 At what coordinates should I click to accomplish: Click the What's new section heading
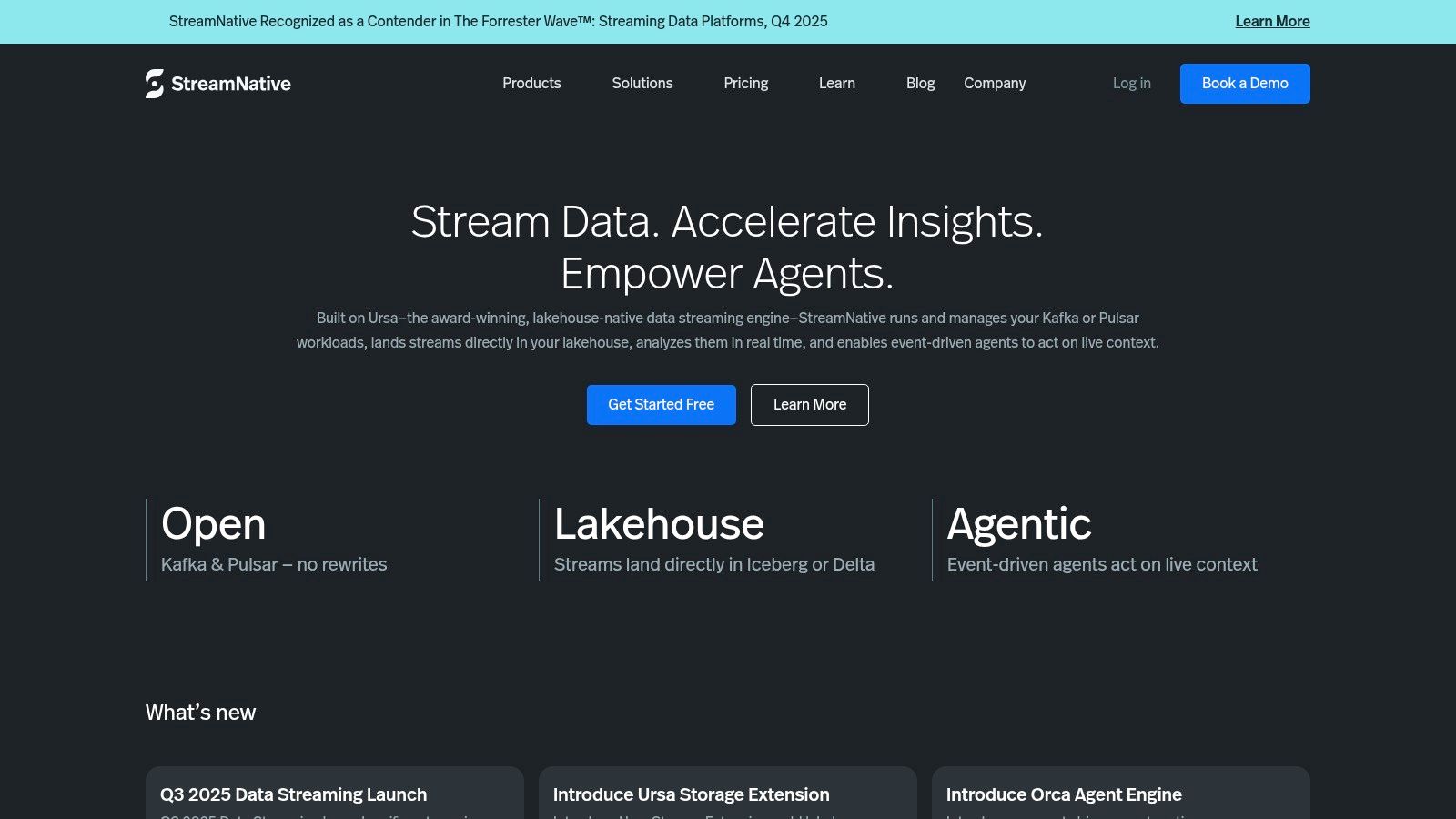click(x=199, y=713)
